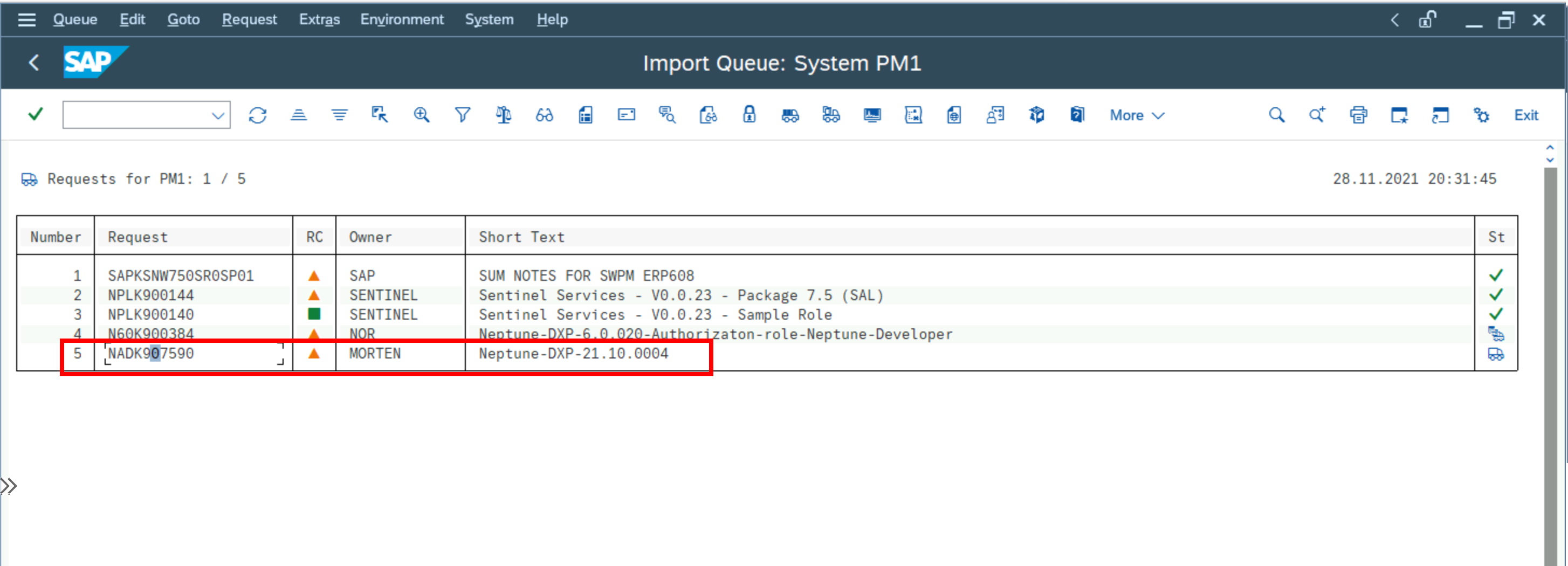Viewport: 1568px width, 566px height.
Task: Click the card-shaped attributes icon
Action: [627, 115]
